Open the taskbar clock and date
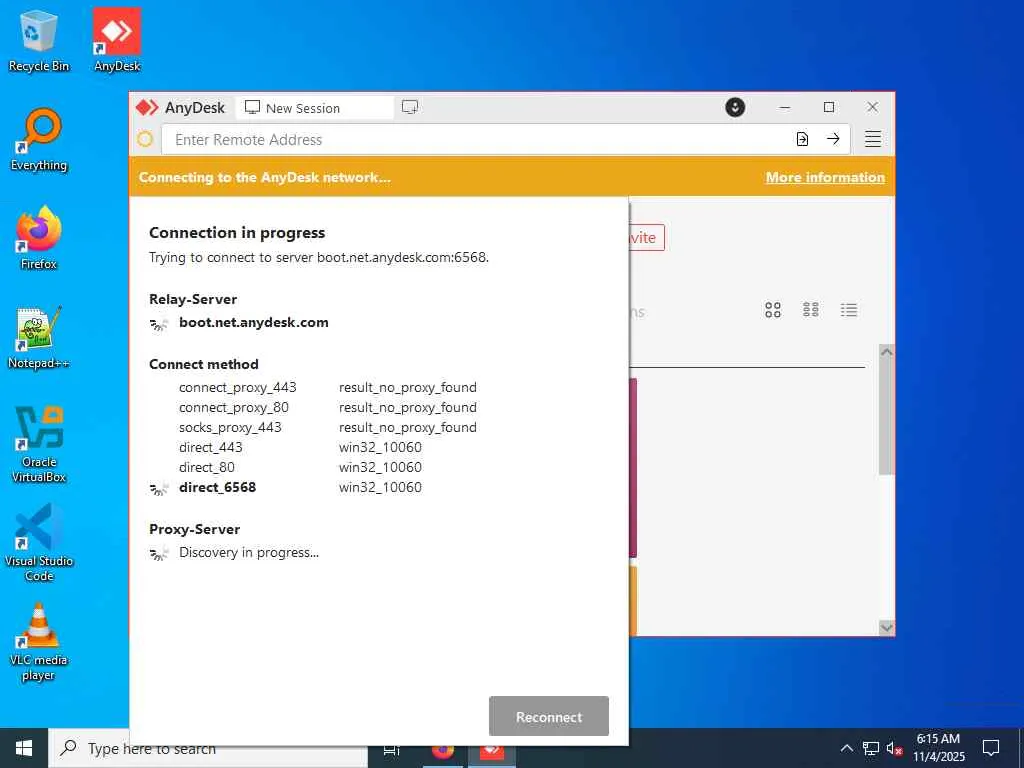This screenshot has height=768, width=1024. click(x=938, y=748)
